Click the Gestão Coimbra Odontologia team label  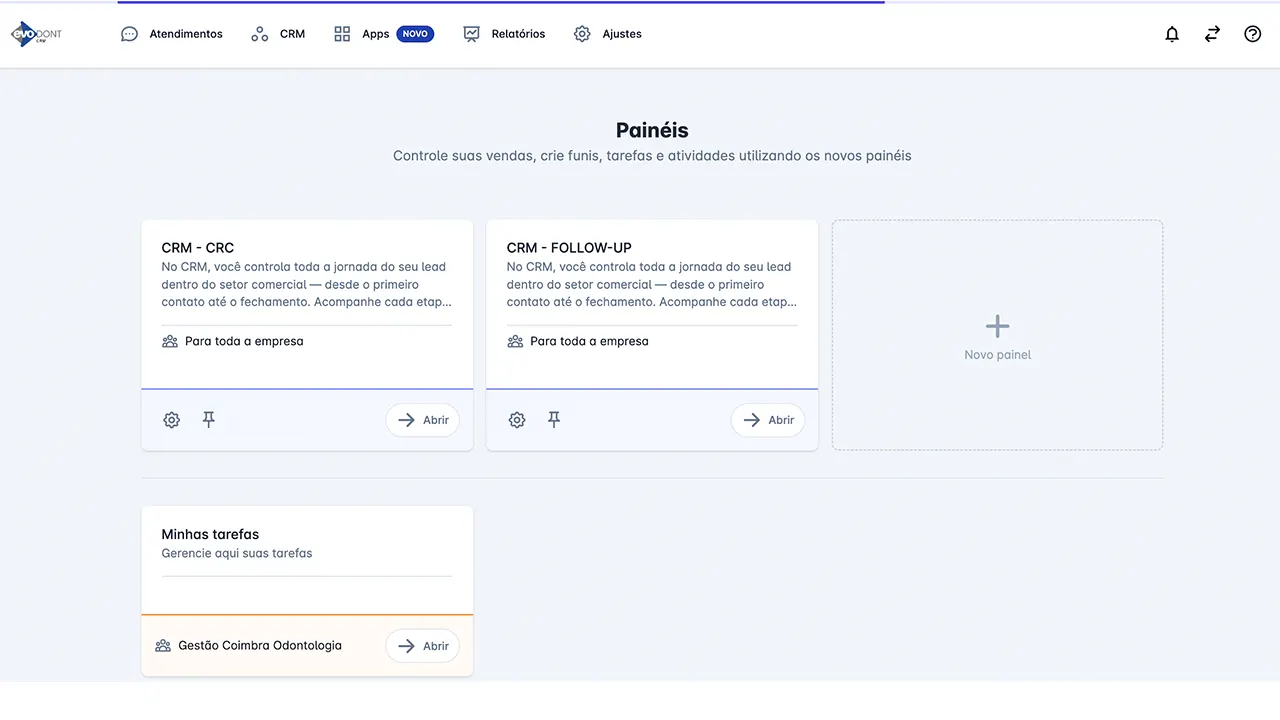coord(259,646)
